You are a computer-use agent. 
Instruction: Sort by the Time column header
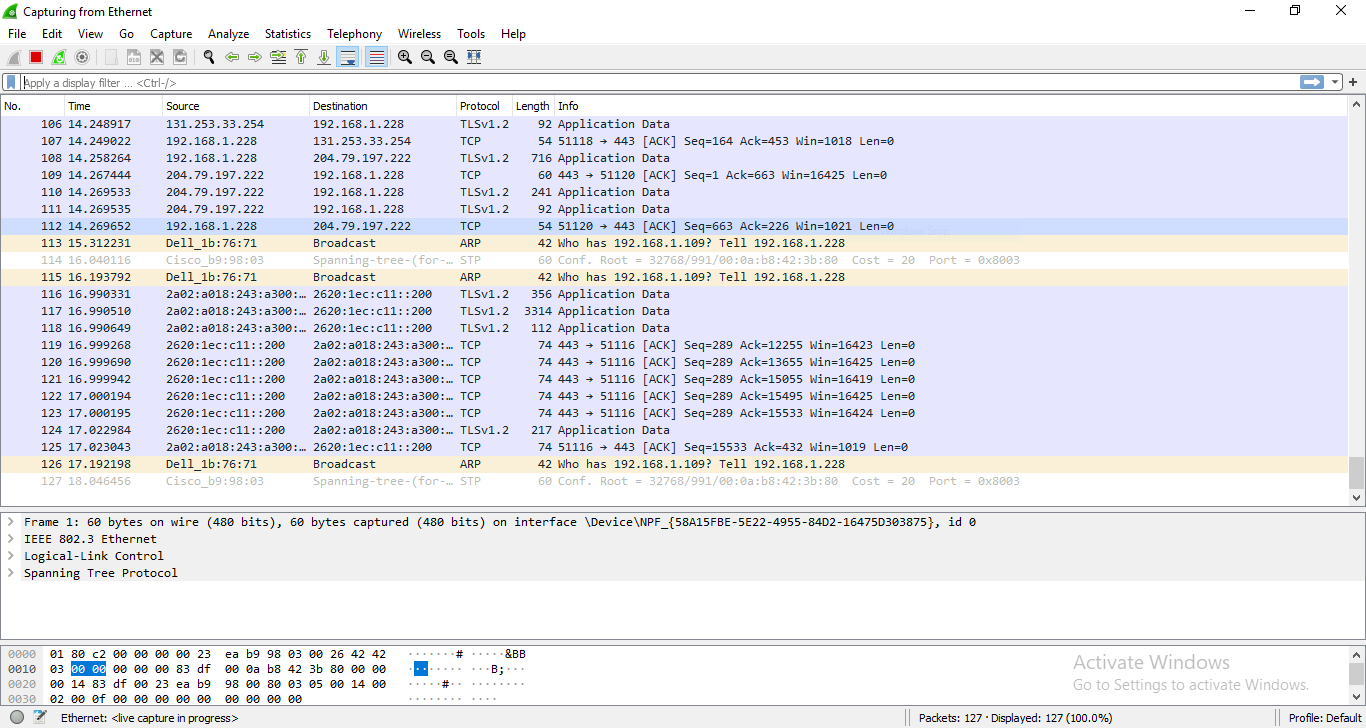114,106
